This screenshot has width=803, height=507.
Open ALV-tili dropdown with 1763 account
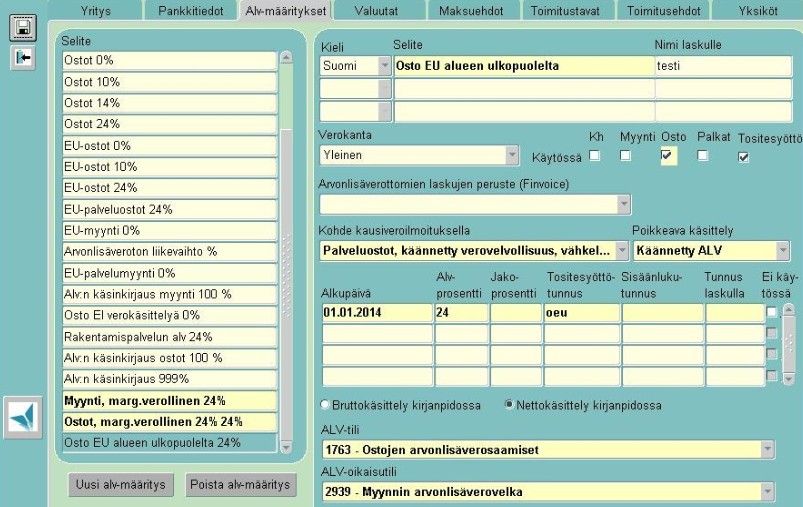click(767, 450)
